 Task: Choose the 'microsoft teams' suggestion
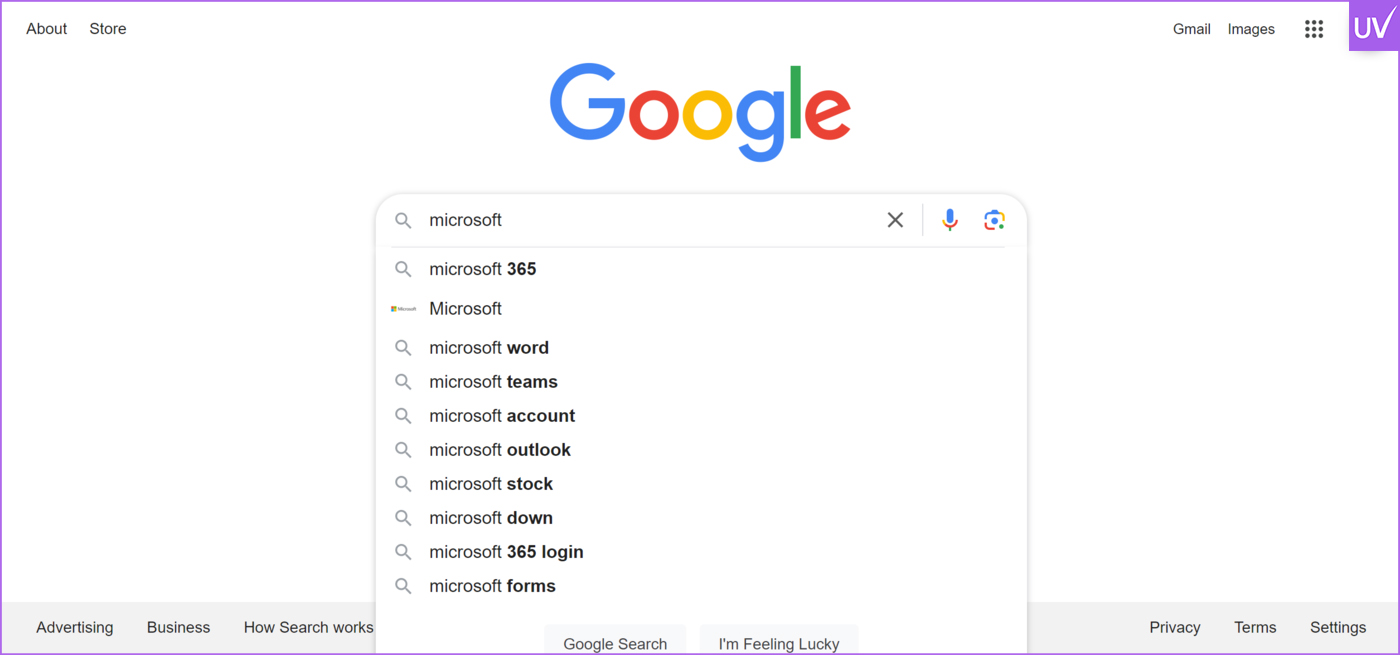[x=493, y=382]
